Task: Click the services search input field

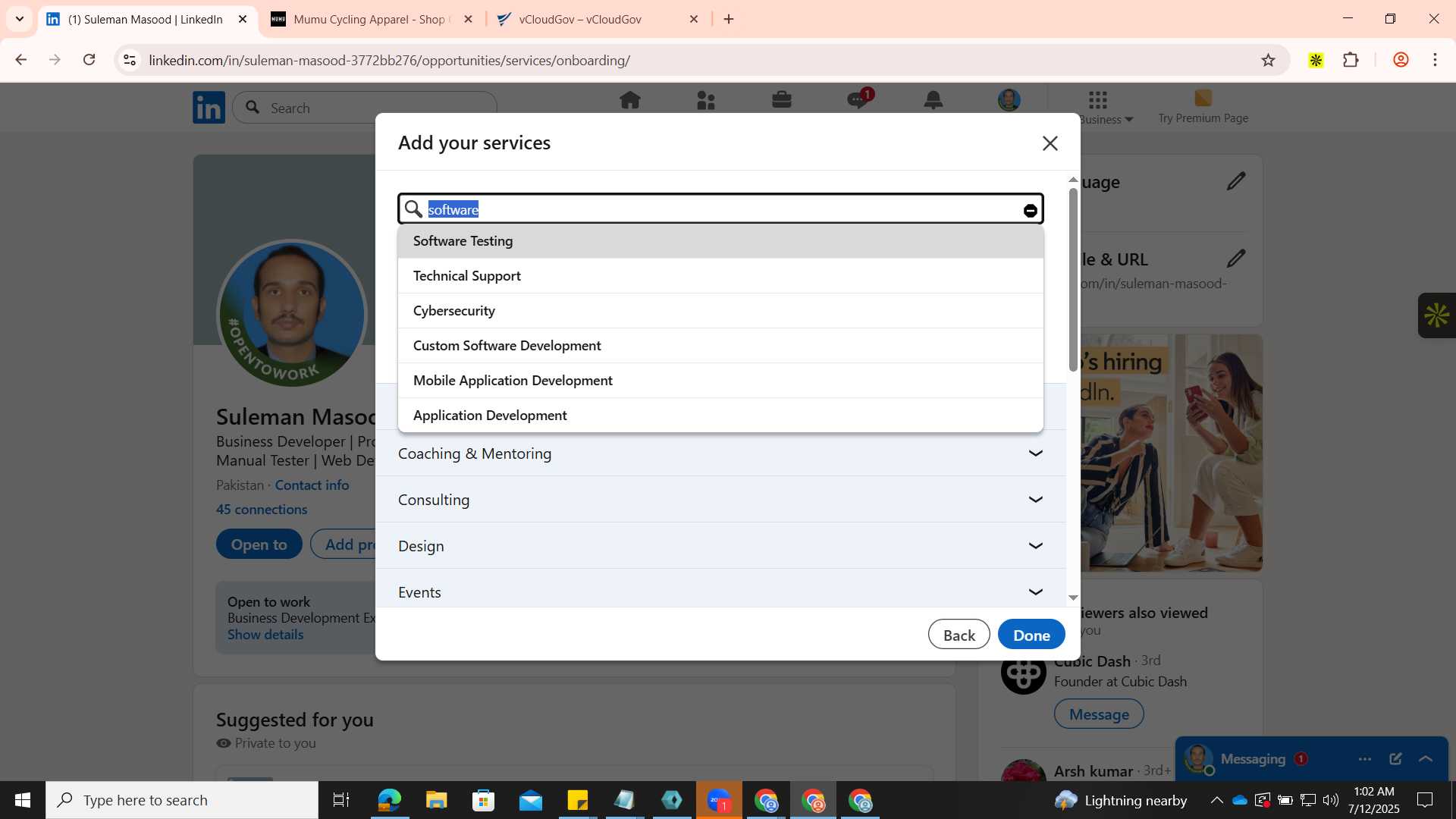Action: pyautogui.click(x=720, y=209)
